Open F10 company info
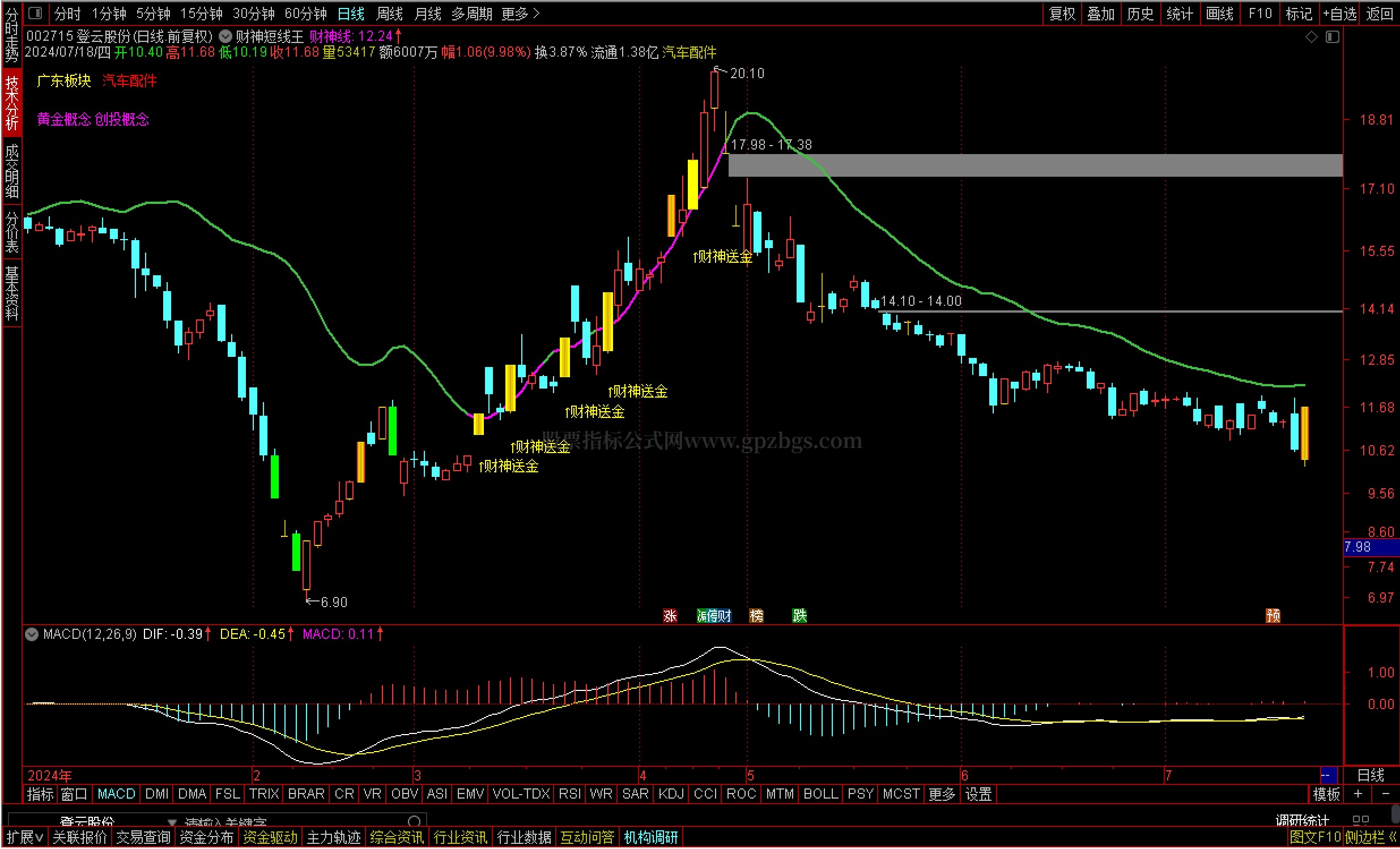 point(1259,14)
